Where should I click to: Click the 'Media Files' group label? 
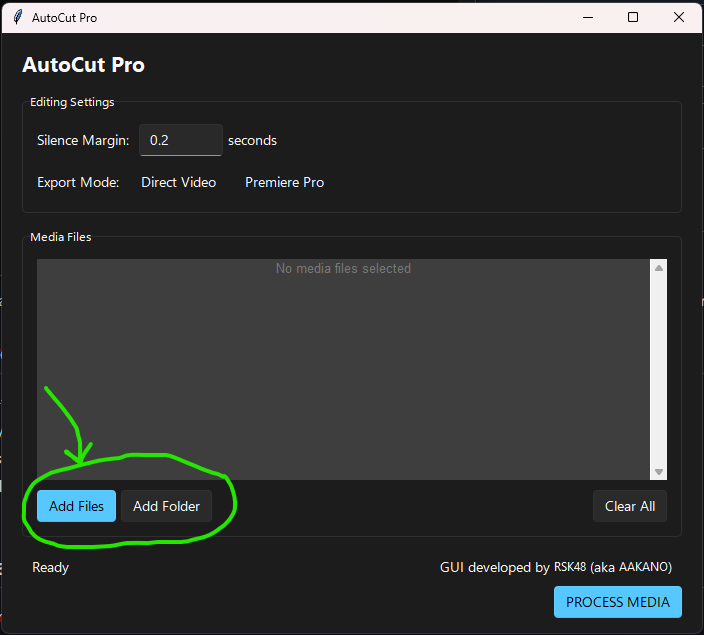click(x=61, y=237)
